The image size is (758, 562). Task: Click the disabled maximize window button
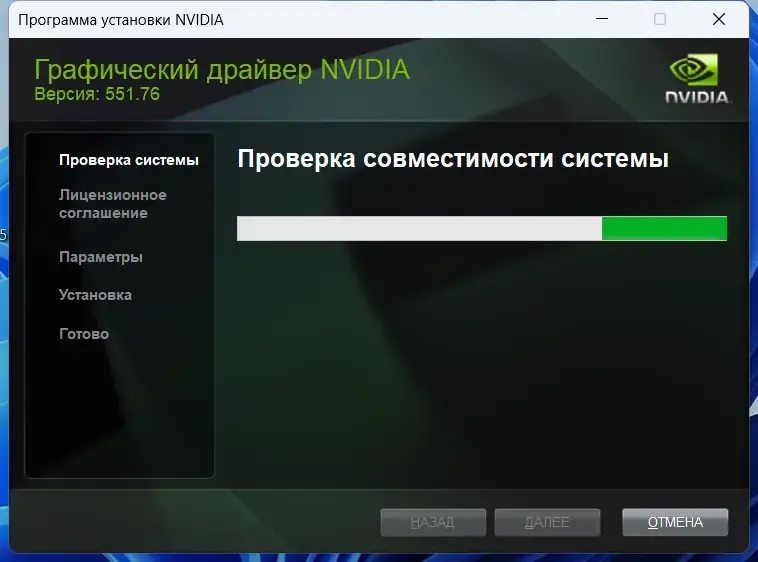(660, 19)
